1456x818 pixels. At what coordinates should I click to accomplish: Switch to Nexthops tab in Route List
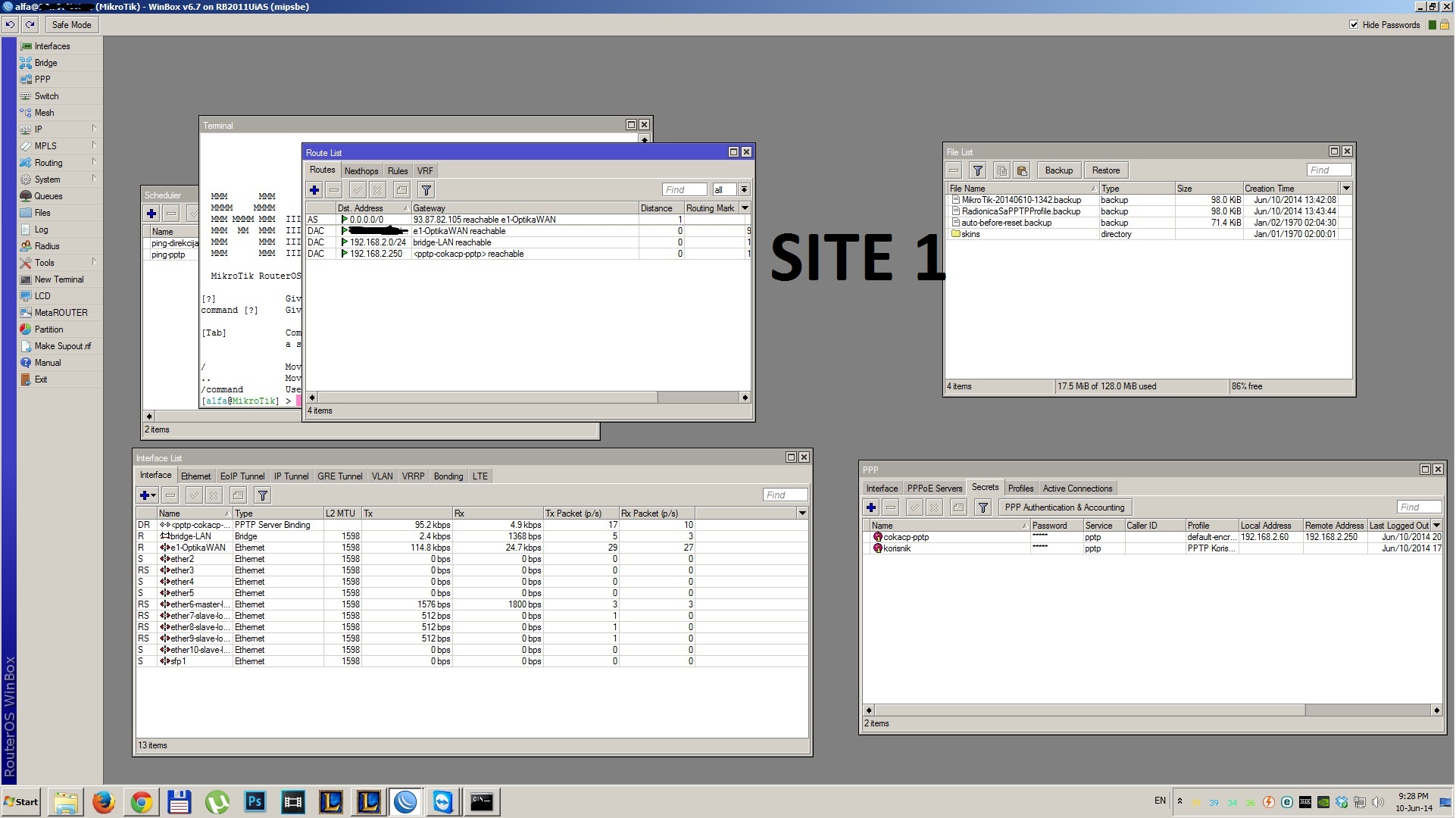(x=361, y=171)
